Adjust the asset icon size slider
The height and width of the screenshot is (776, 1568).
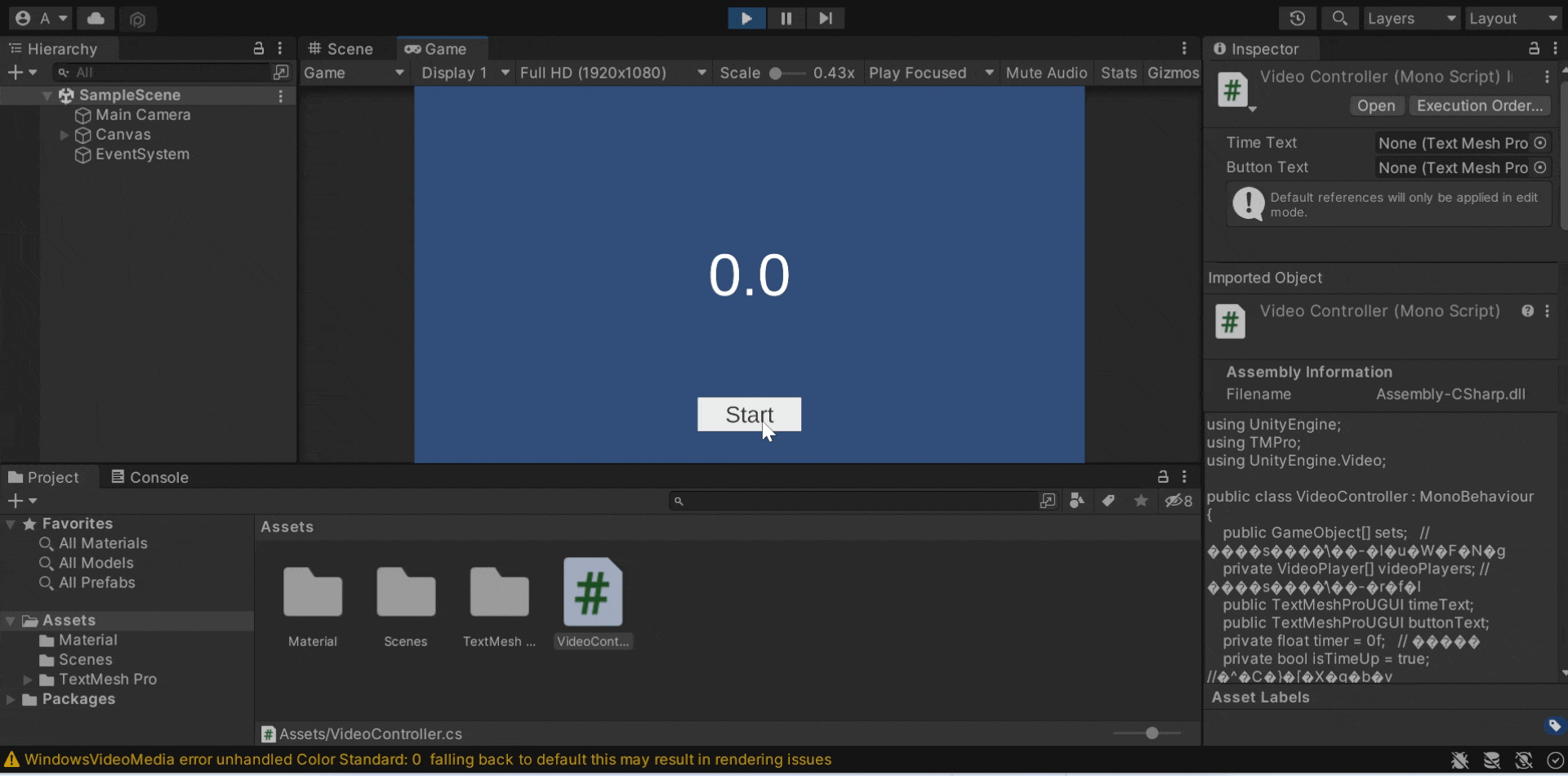tap(1152, 734)
